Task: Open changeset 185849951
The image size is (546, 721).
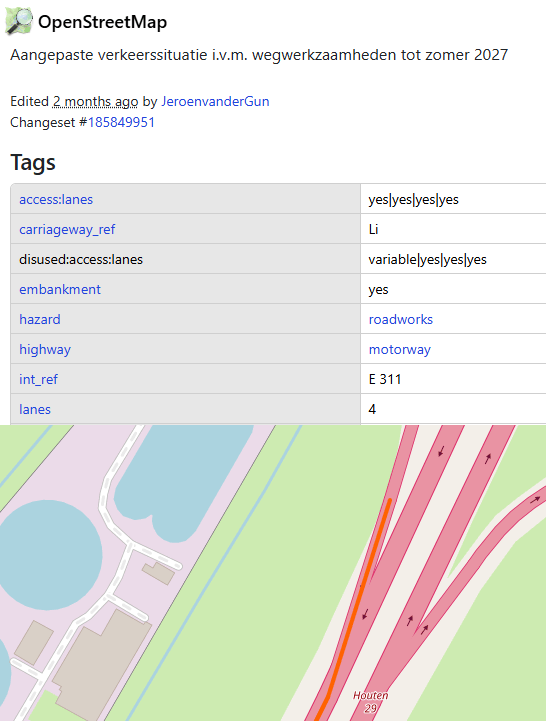Action: tap(121, 122)
